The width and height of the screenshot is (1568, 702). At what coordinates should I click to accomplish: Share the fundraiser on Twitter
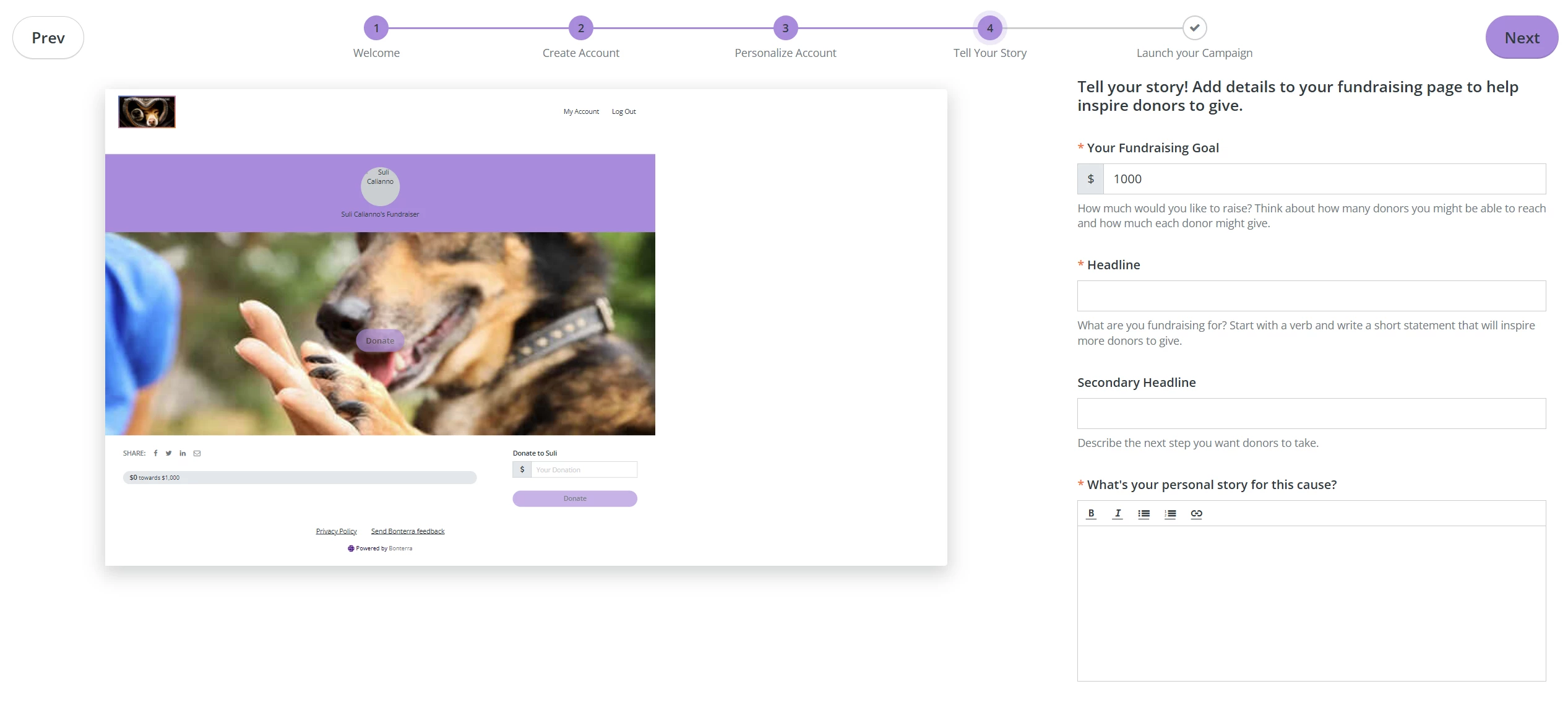click(x=168, y=453)
